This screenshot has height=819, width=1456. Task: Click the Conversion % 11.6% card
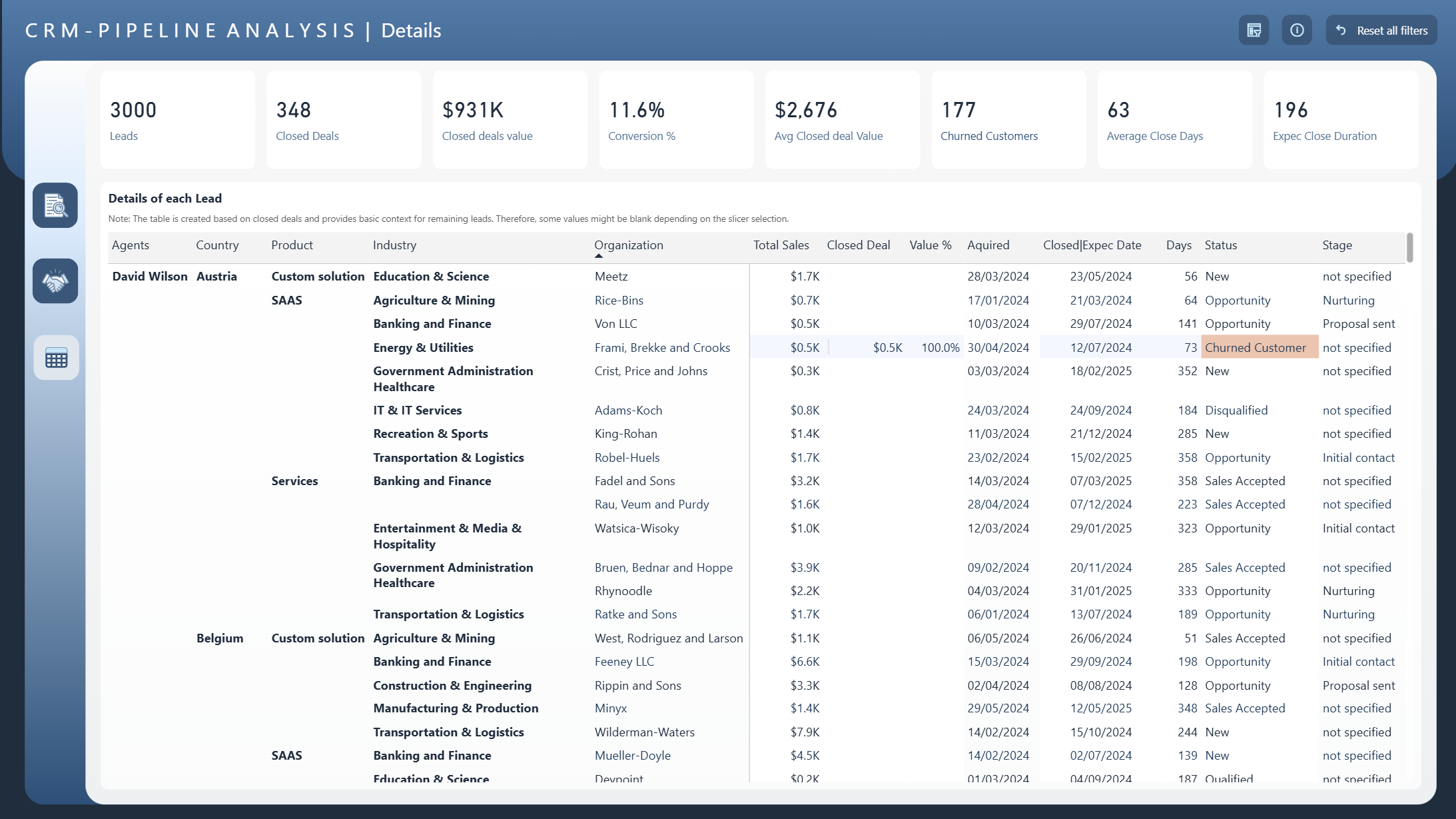coord(675,120)
